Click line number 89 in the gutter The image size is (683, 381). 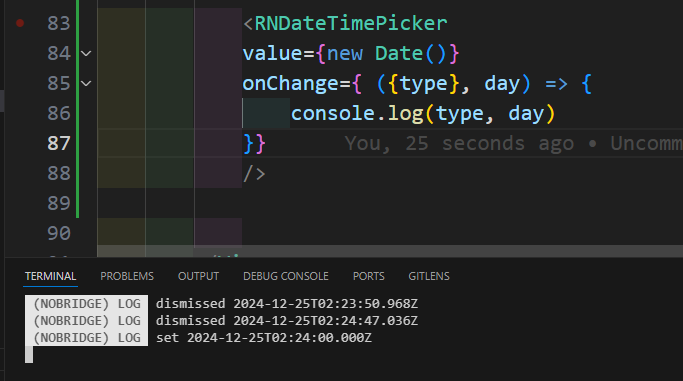point(59,203)
